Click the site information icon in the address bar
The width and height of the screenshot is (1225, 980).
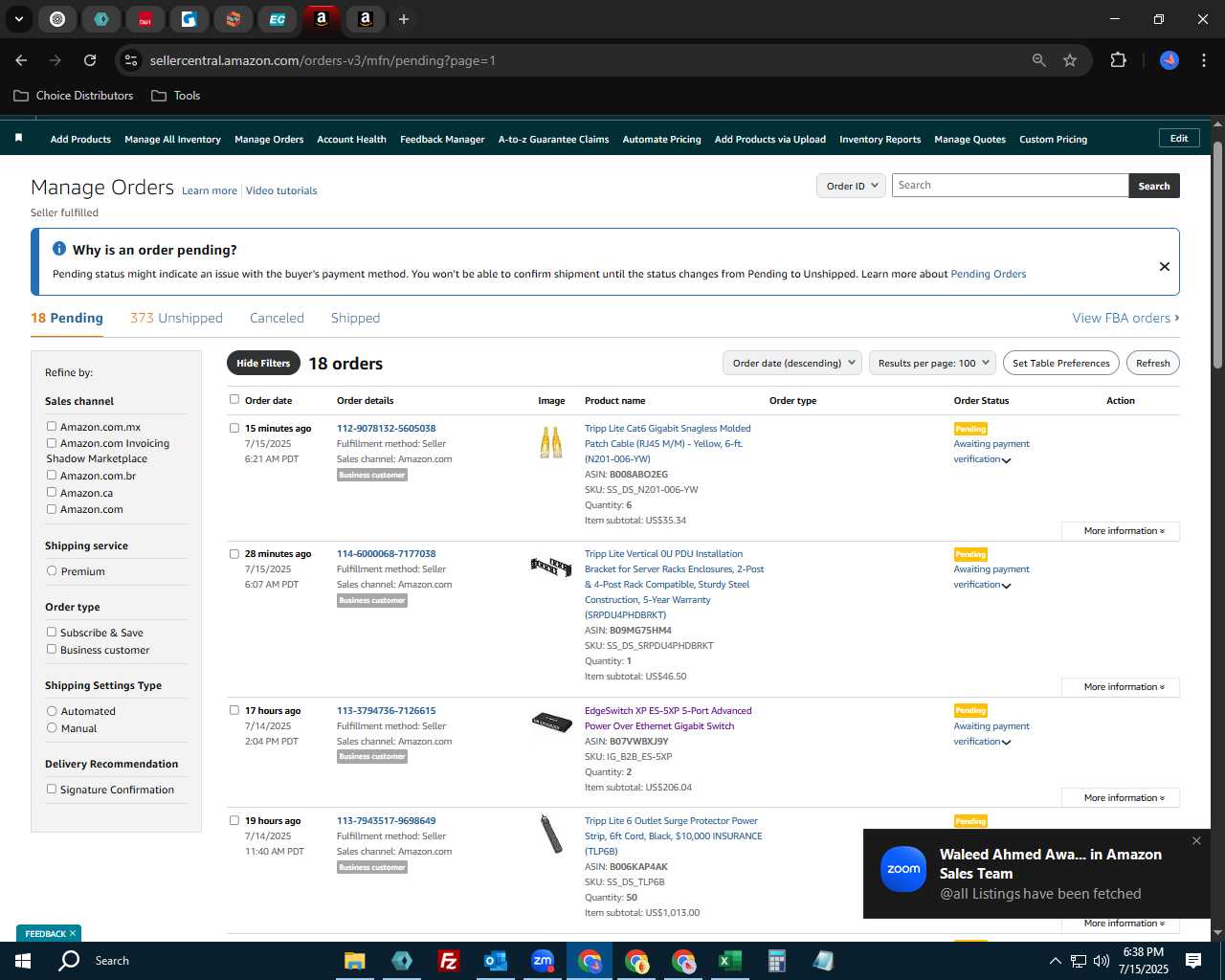132,60
